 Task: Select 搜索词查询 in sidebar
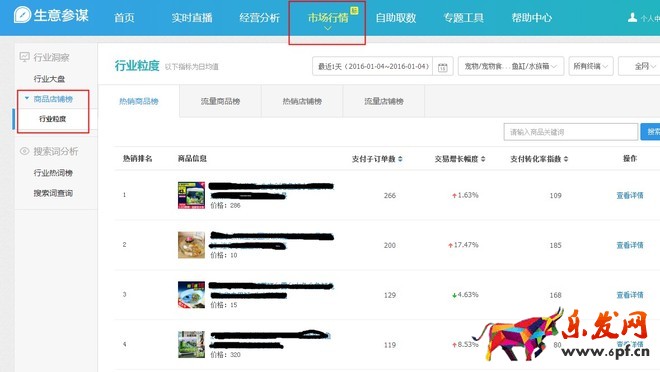pos(53,193)
